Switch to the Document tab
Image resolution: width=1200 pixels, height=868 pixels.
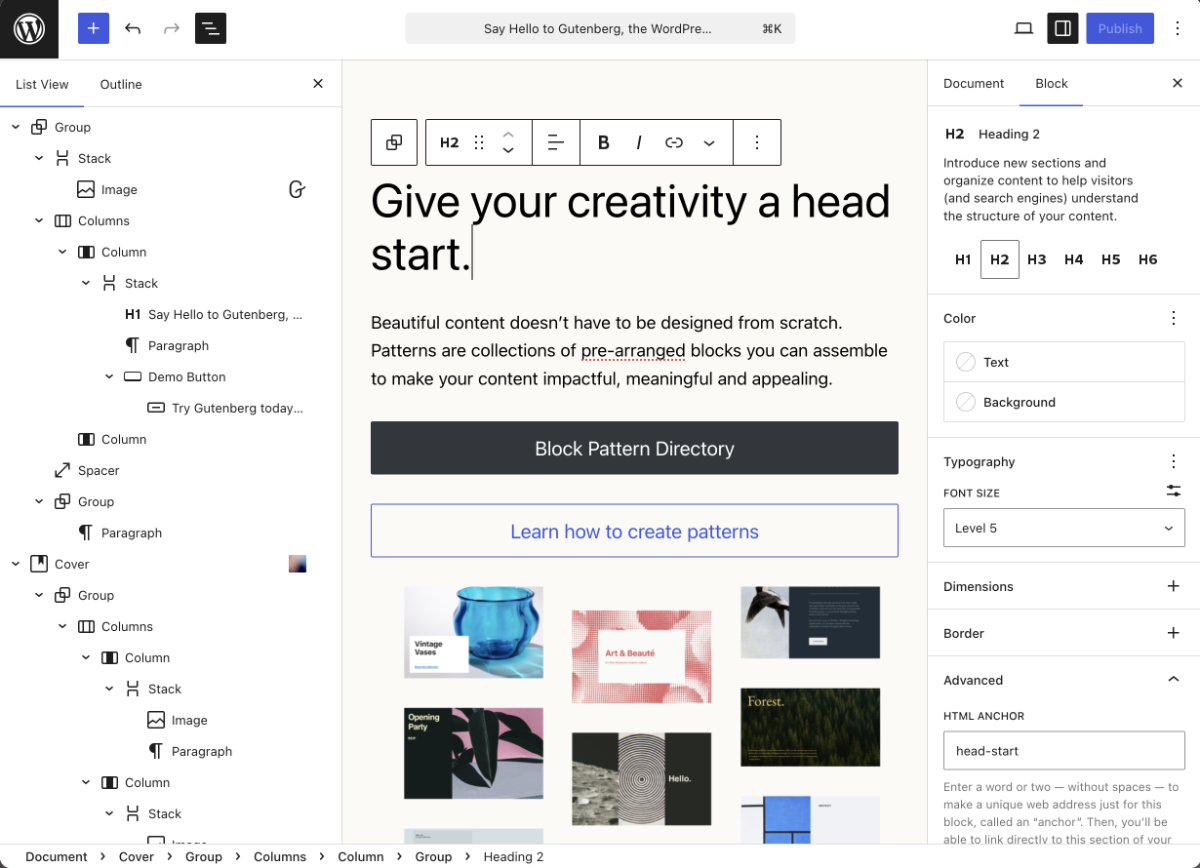pos(973,84)
